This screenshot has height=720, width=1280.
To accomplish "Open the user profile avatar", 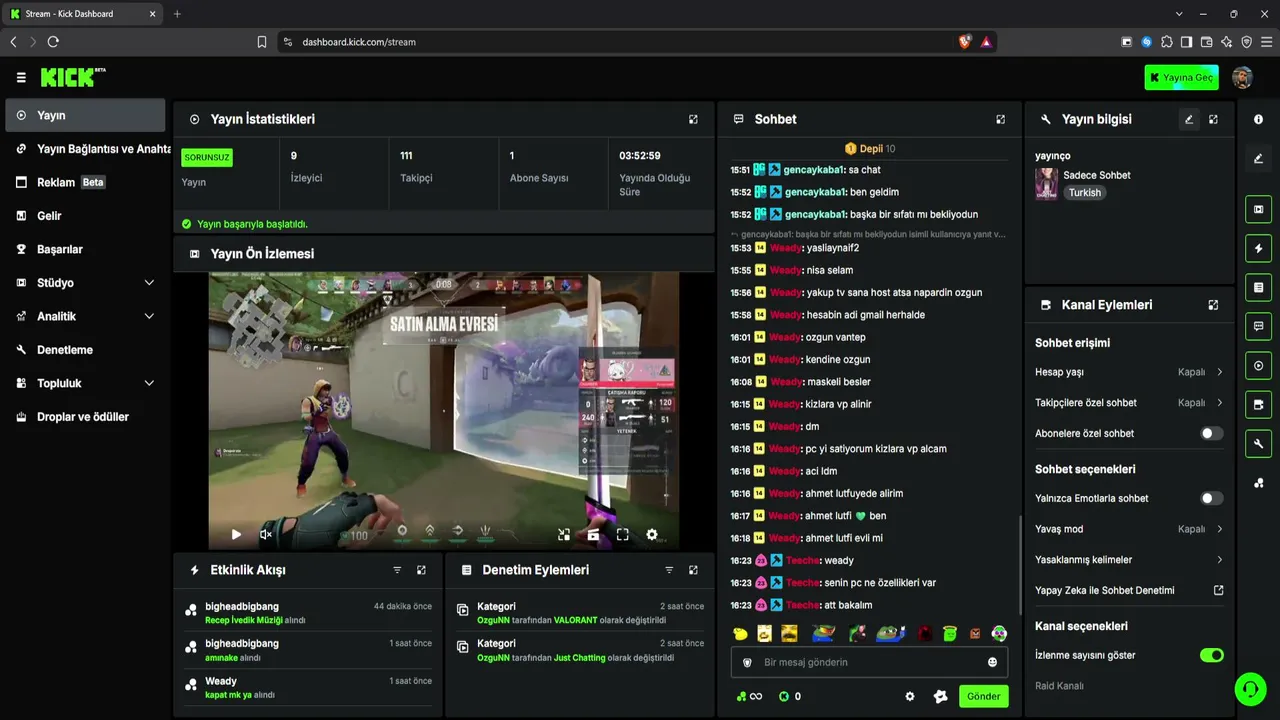I will tap(1242, 78).
